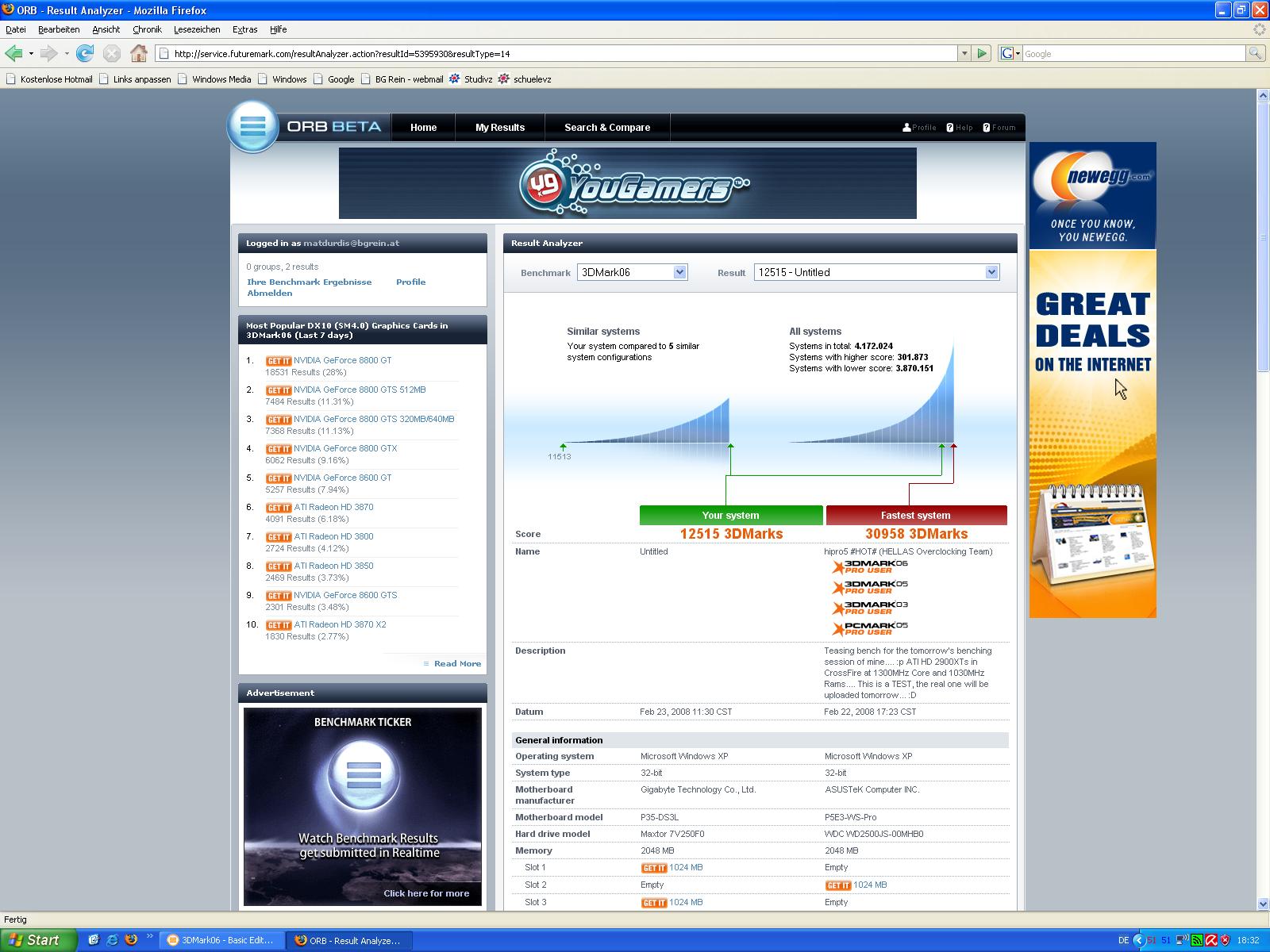Click the page scrollbar up arrow

[1263, 95]
